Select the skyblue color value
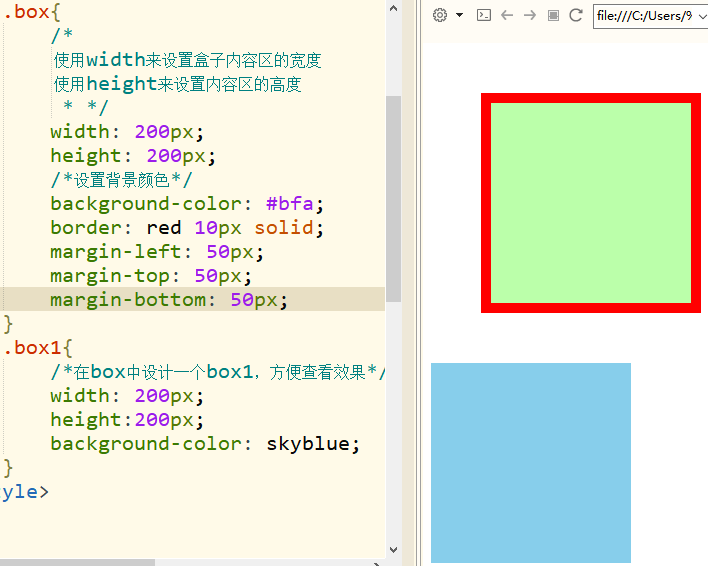This screenshot has height=566, width=708. coord(307,444)
